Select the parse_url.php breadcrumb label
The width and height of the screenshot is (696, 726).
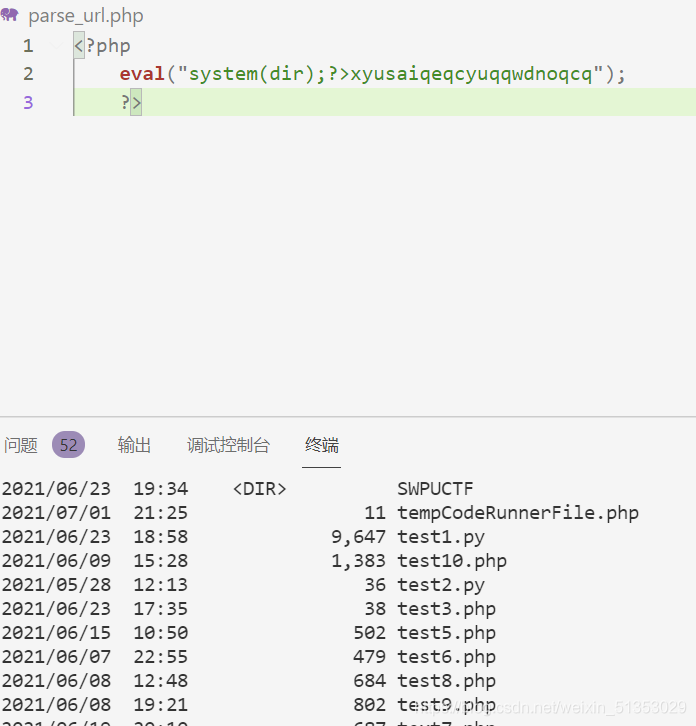pos(85,16)
